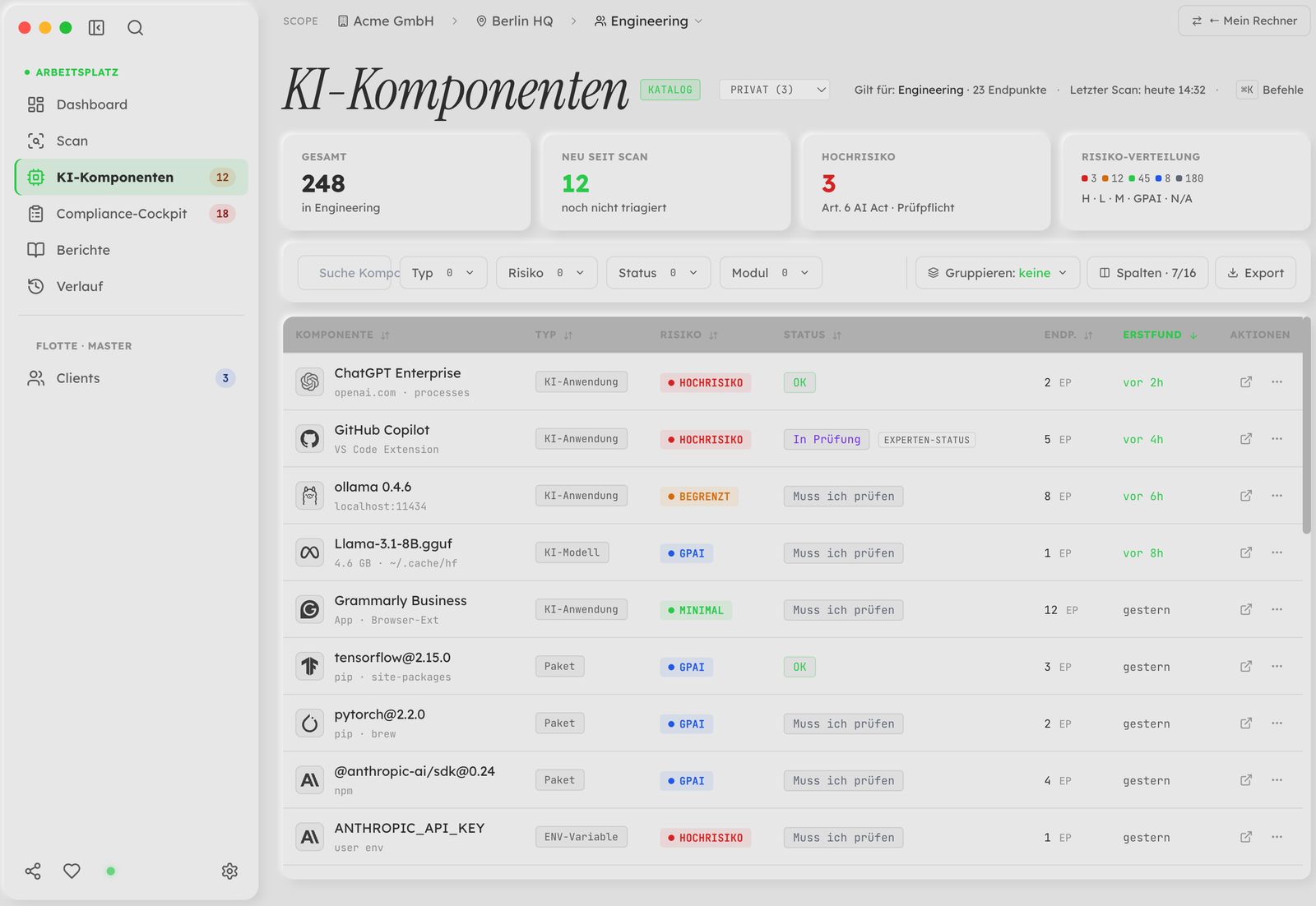The image size is (1316, 906).
Task: Click the Meta logo for Llama-3.1-8B.gguf
Action: [x=310, y=552]
